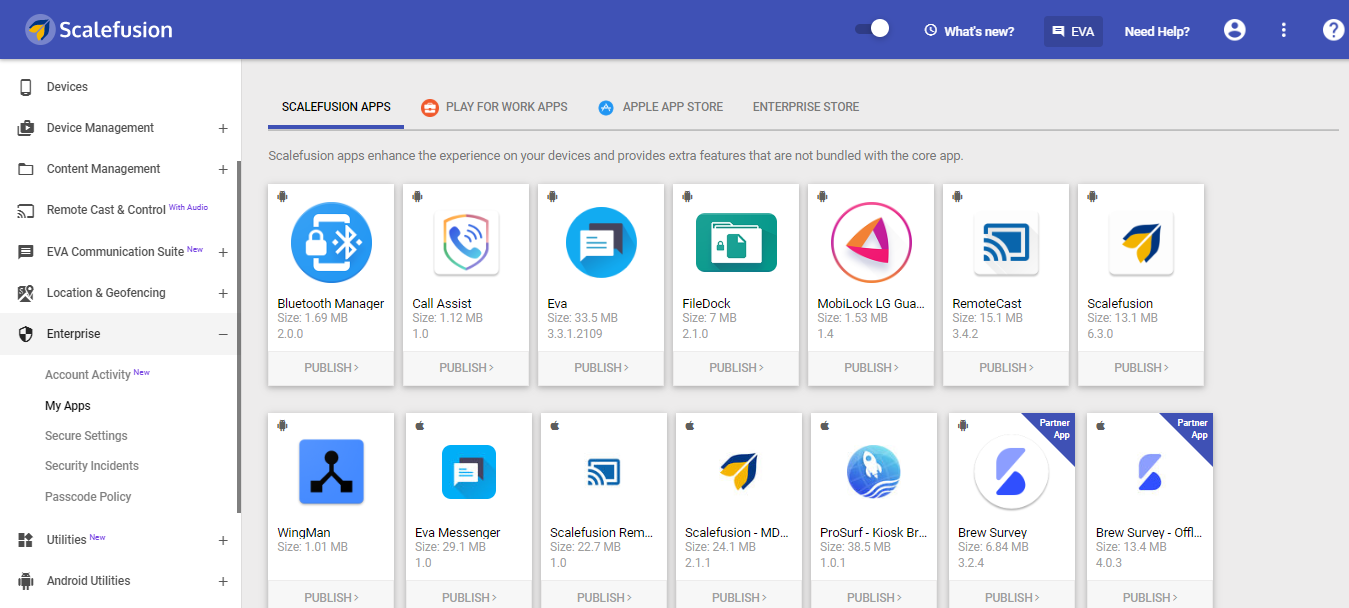
Task: Click the Enterprise shield icon in sidebar
Action: click(x=26, y=334)
